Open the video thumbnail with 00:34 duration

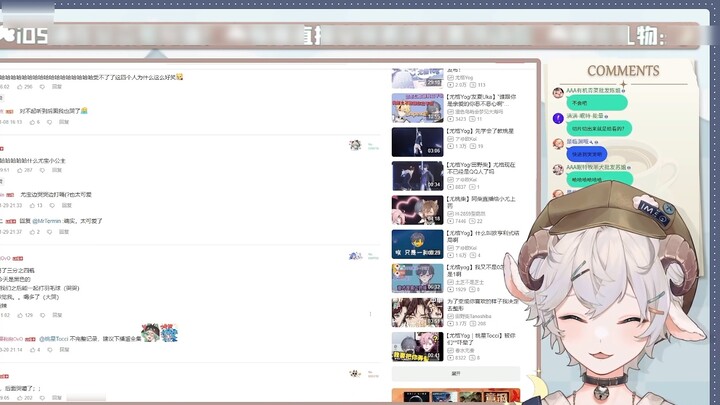(x=416, y=176)
